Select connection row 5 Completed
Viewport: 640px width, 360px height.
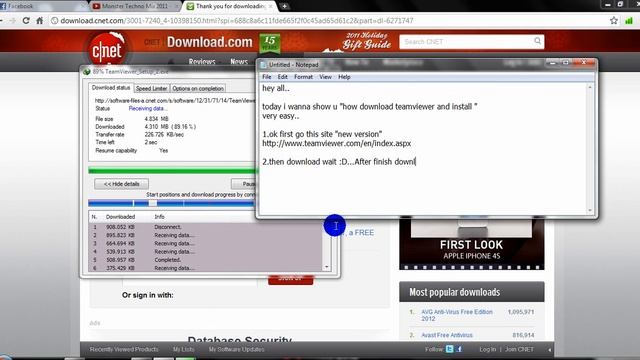pyautogui.click(x=205, y=260)
